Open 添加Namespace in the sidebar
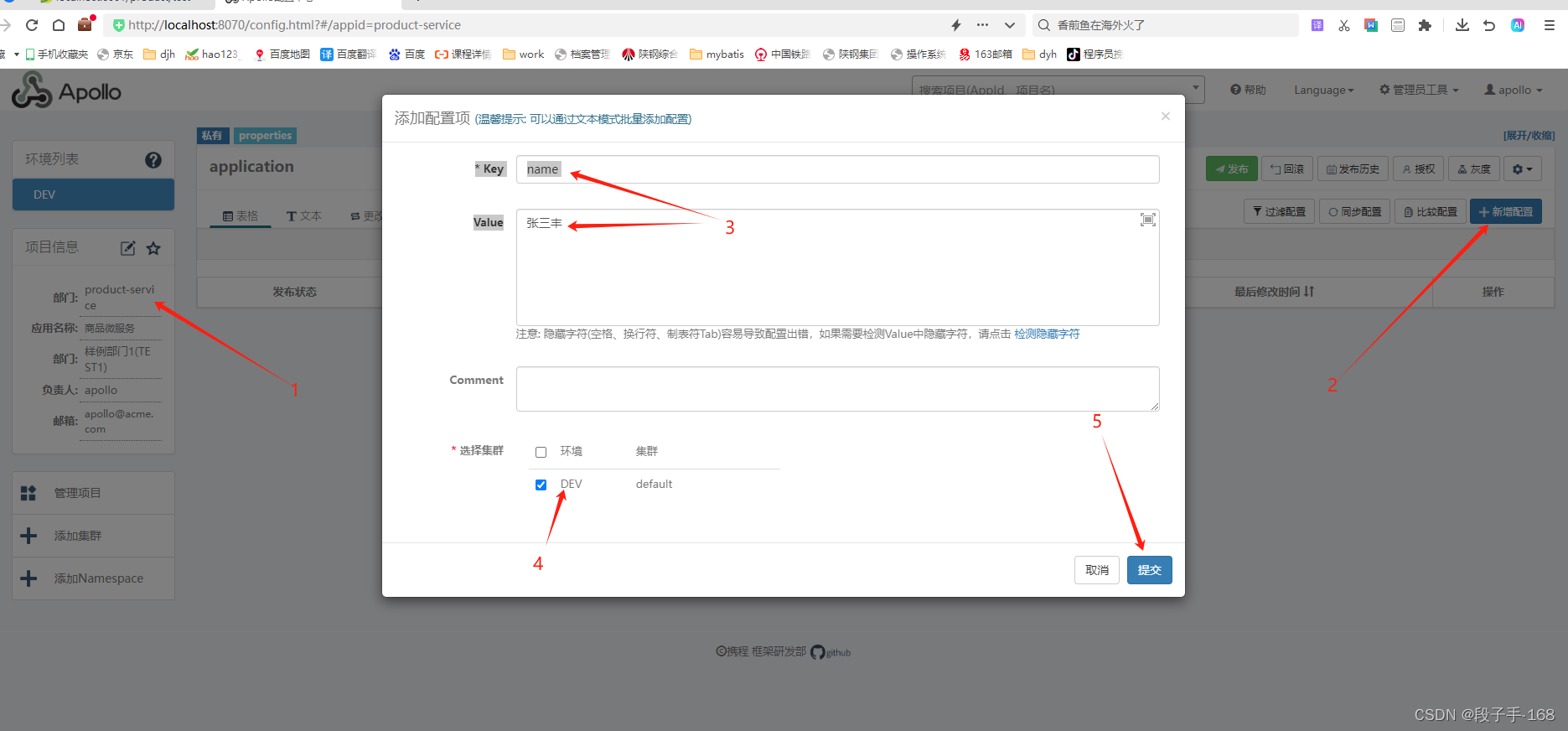The width and height of the screenshot is (1568, 731). point(93,578)
